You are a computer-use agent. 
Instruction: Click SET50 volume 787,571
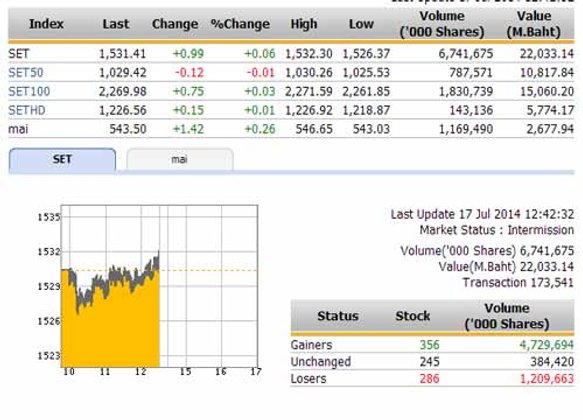pos(471,72)
